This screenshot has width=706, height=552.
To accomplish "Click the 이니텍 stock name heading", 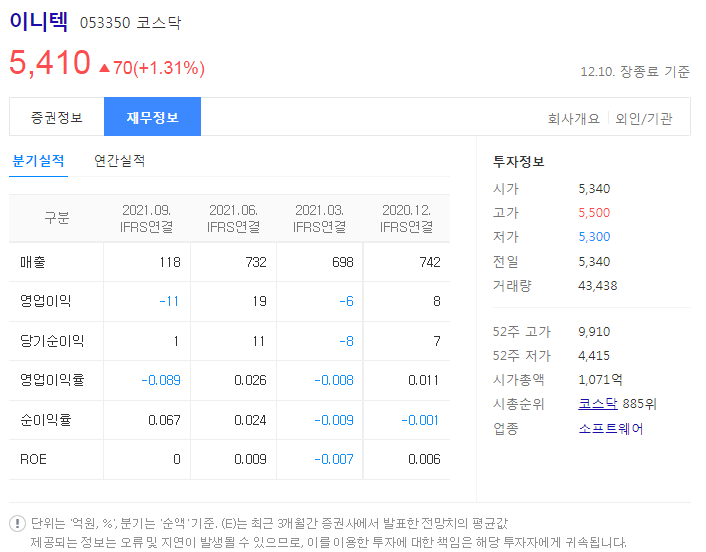I will coord(39,21).
